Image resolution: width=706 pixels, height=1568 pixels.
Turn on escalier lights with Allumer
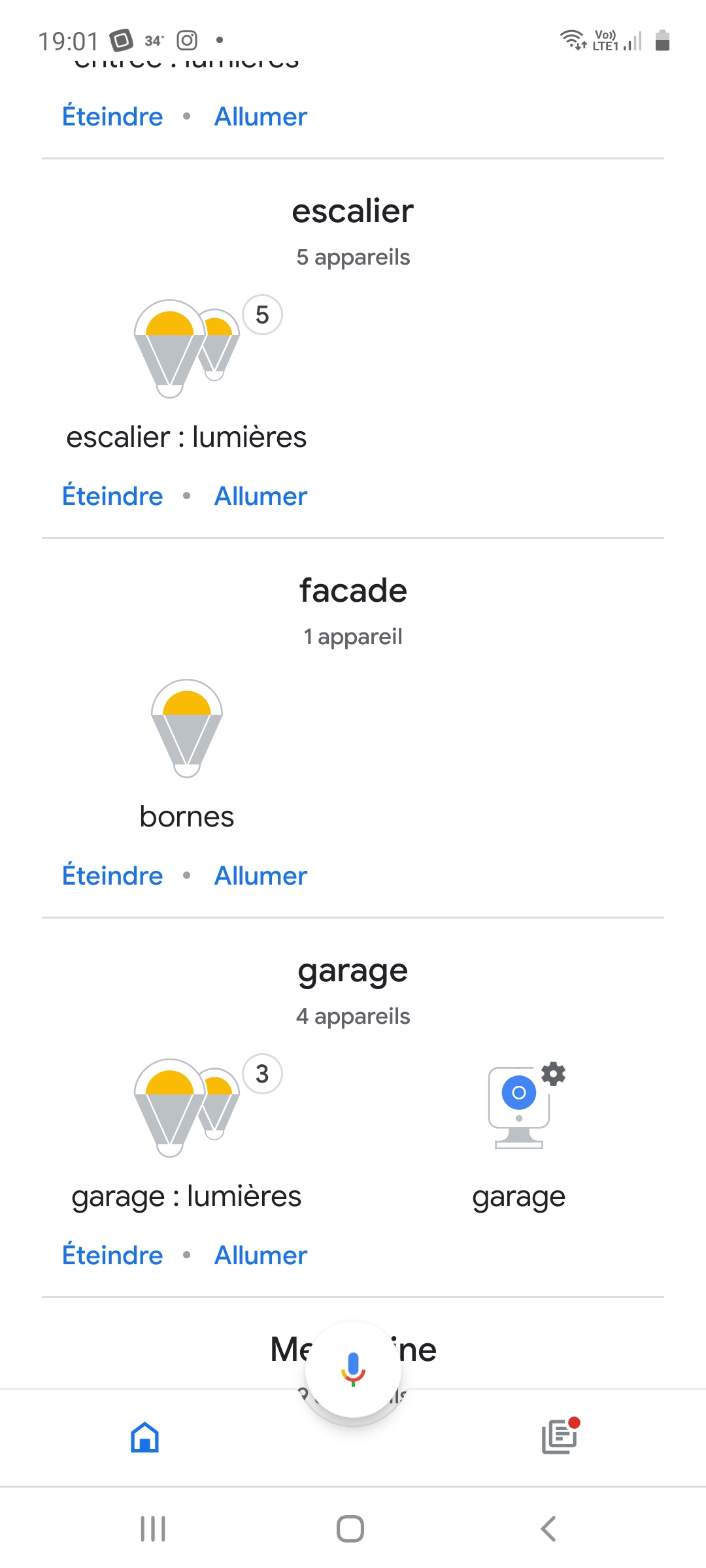pos(261,497)
